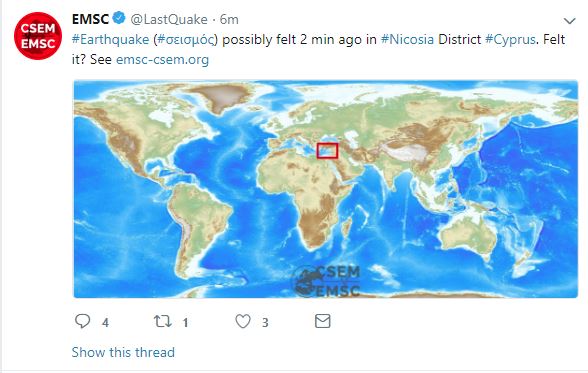Screen dimensions: 588x373
Task: Click the reply count number 4
Action: 106,322
